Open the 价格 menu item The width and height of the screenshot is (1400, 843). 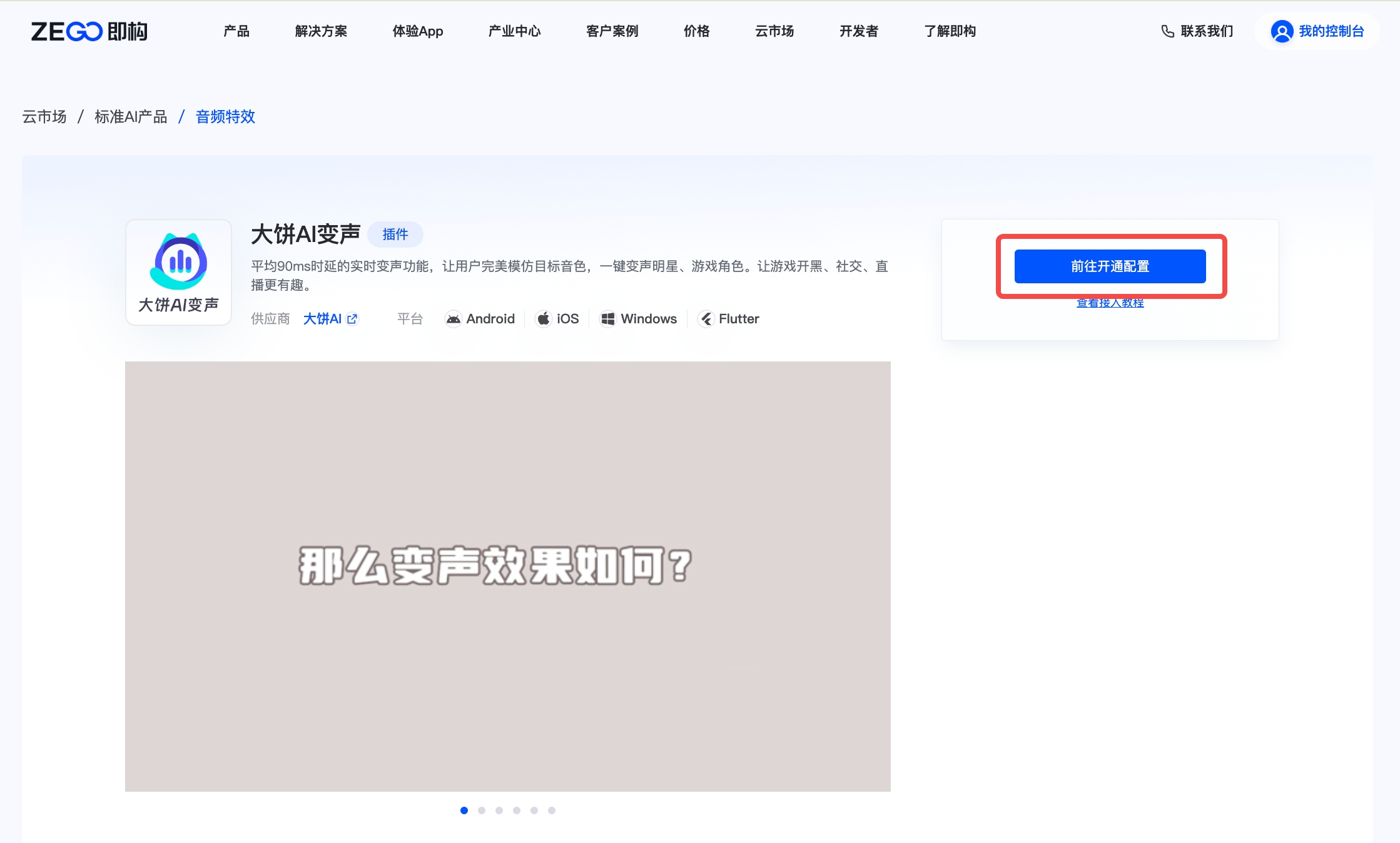[696, 31]
